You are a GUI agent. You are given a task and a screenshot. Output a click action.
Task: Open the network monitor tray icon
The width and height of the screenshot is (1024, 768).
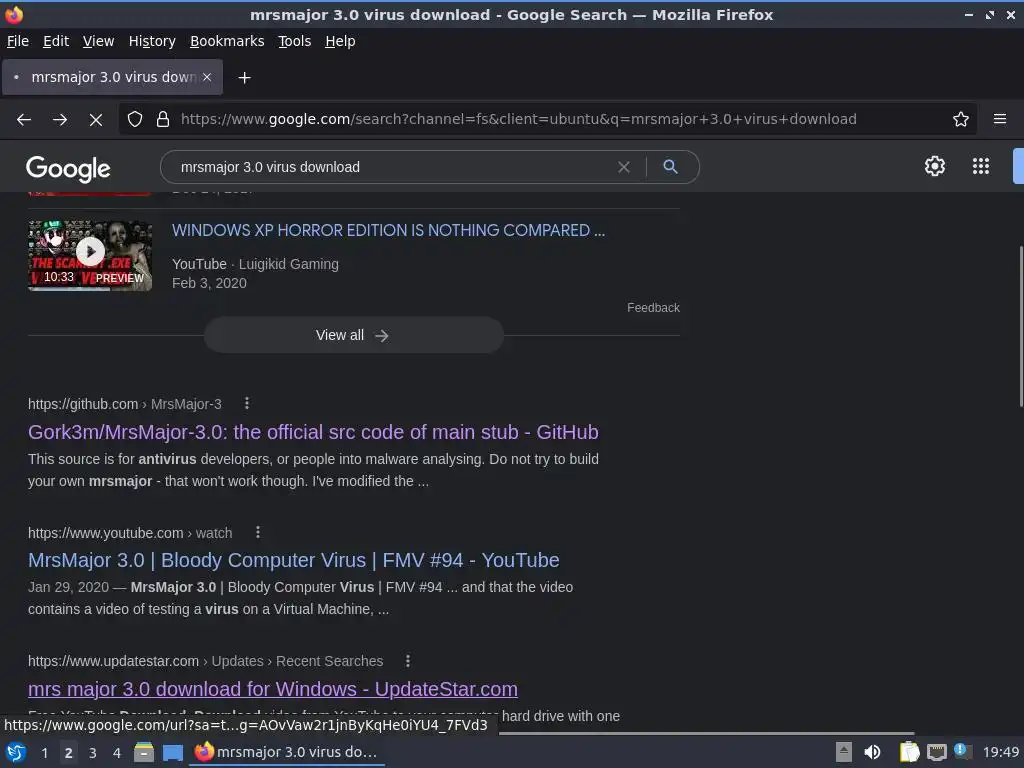936,752
